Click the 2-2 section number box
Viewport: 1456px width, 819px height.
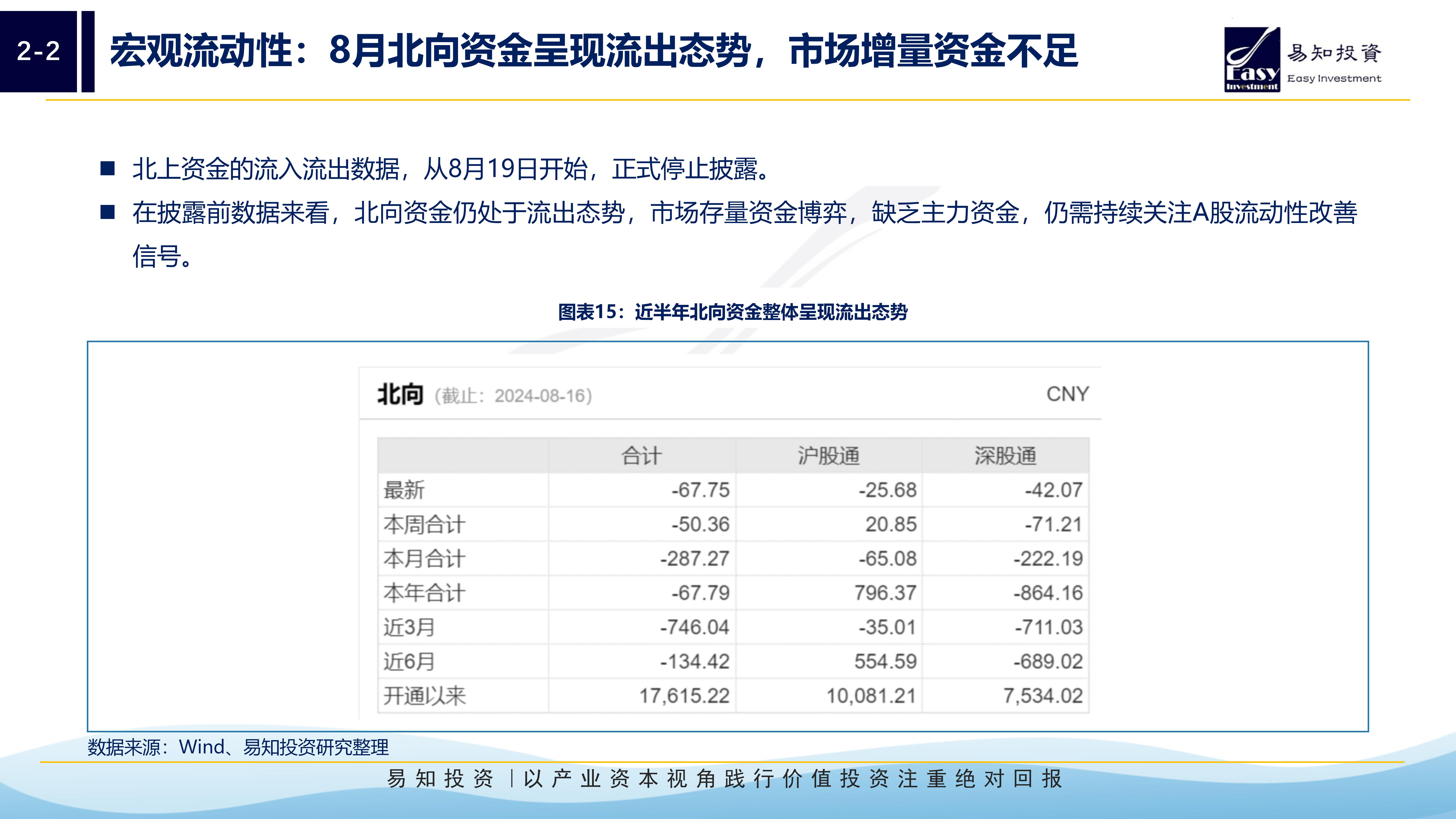(38, 51)
